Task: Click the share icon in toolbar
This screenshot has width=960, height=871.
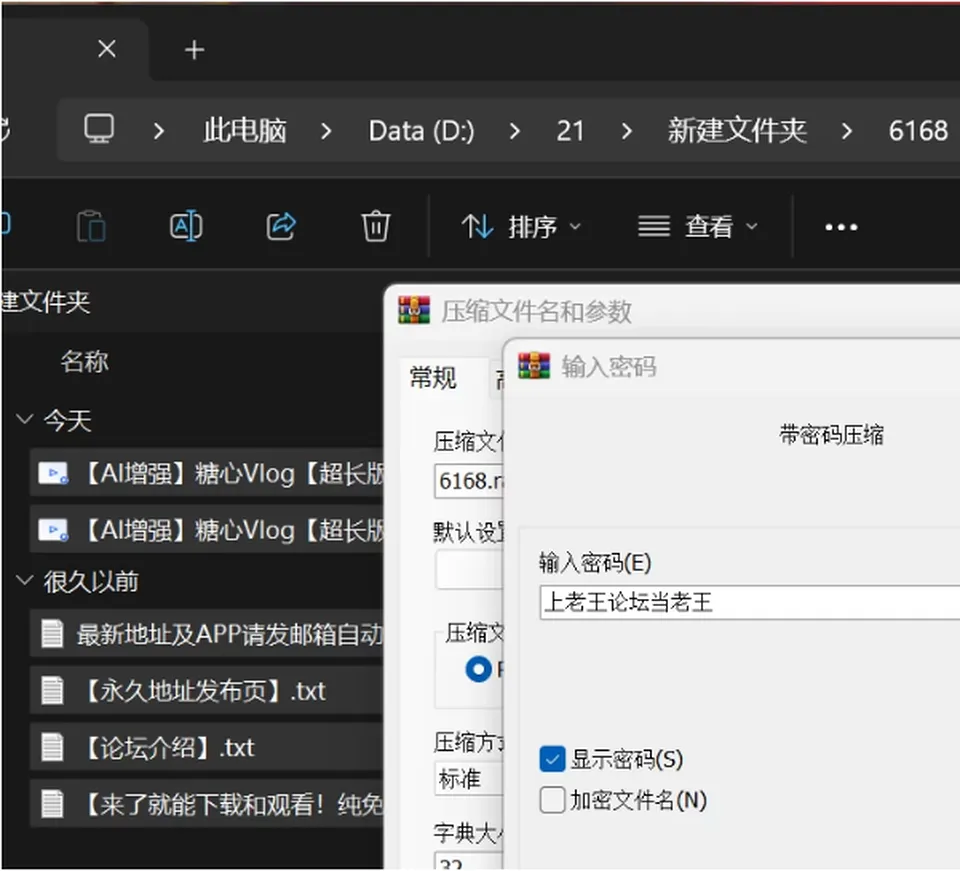Action: 281,226
